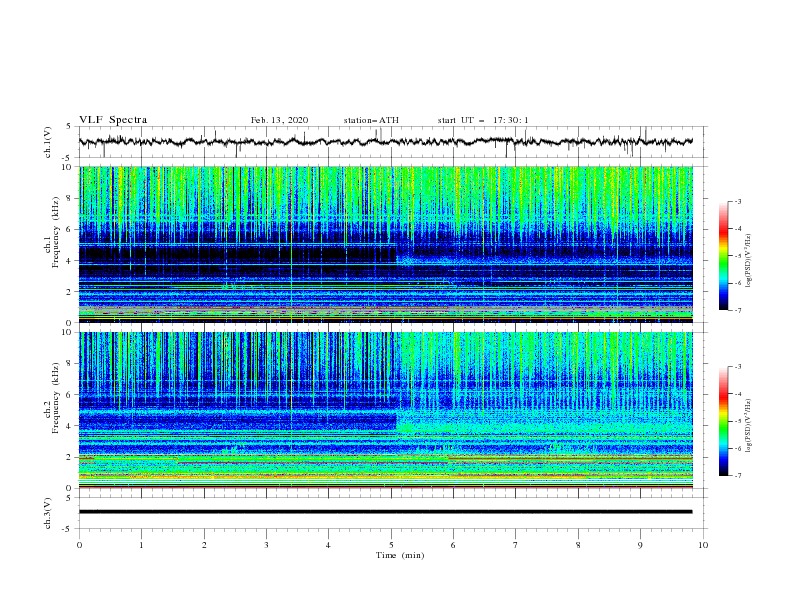
Task: Click the "10" kHz tick of ch.2 spectrogram
Action: coord(67,332)
